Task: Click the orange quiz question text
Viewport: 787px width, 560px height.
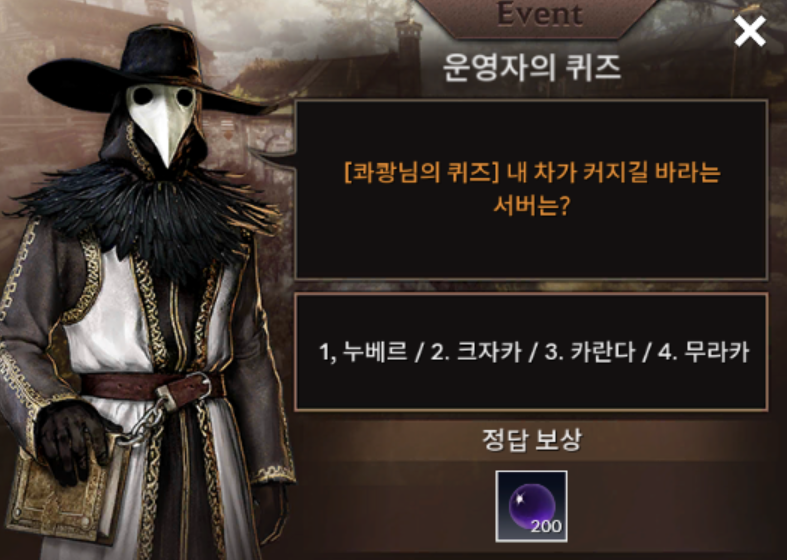Action: 532,188
